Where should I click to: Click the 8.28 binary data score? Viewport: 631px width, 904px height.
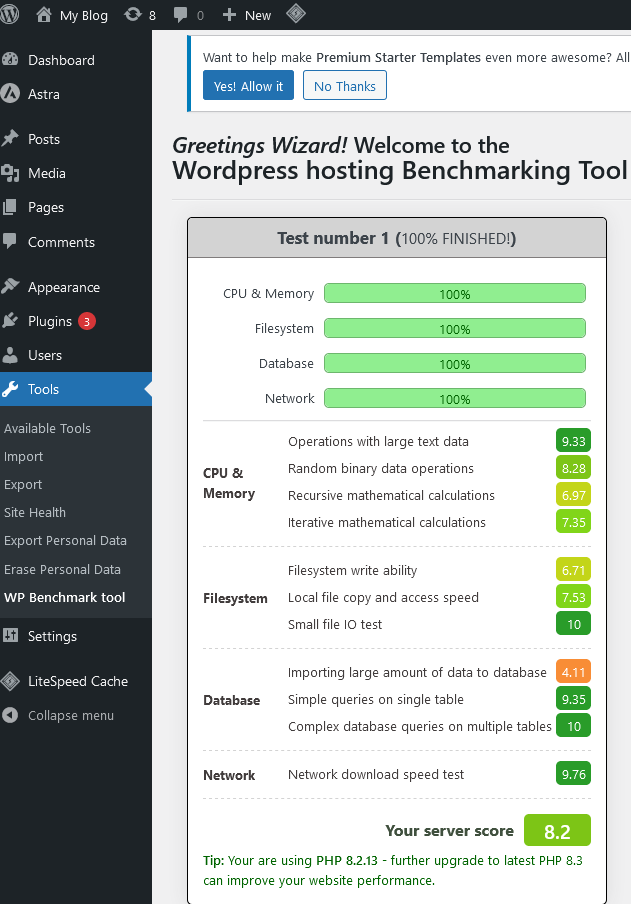pyautogui.click(x=573, y=468)
